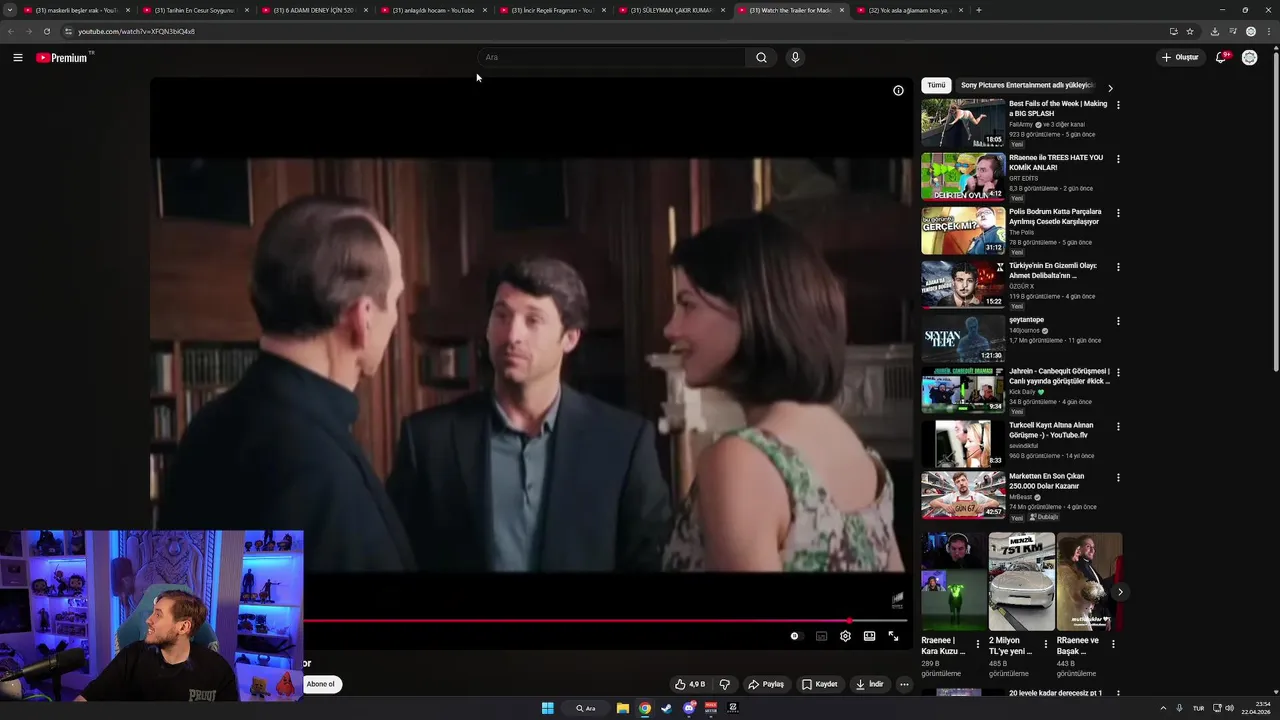Switch to 'İncir Reçeli Fragman' tab
Screen dimensions: 1280x720
(x=551, y=10)
